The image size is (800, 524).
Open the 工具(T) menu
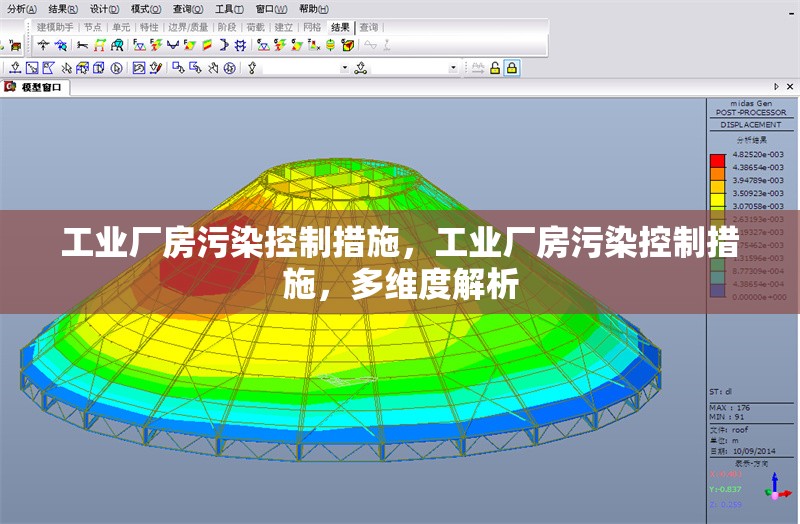(229, 9)
